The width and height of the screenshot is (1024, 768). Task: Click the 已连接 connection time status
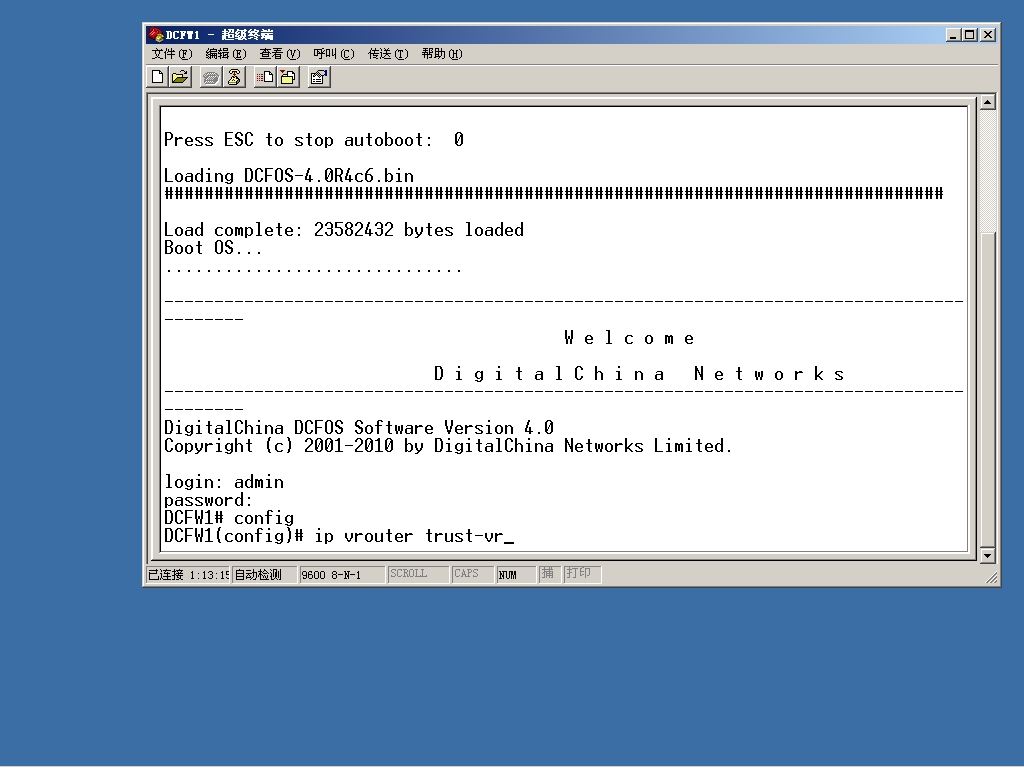pyautogui.click(x=188, y=575)
